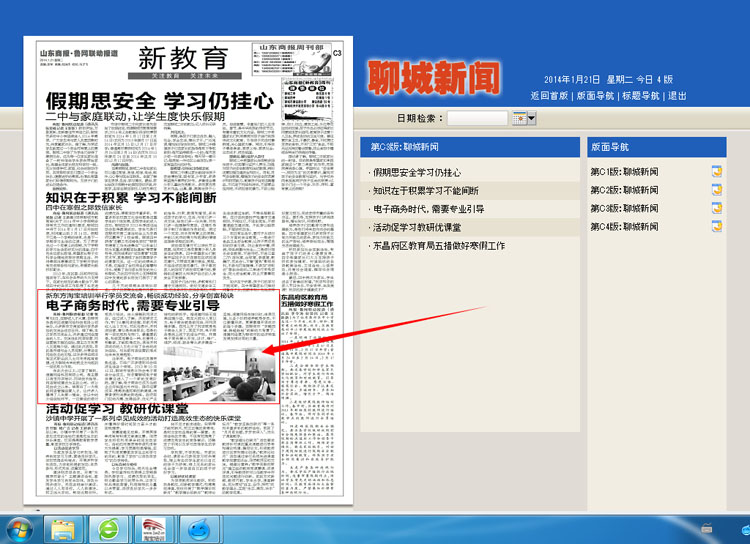
Task: Click the C3 page PDF icon
Action: pyautogui.click(x=716, y=208)
